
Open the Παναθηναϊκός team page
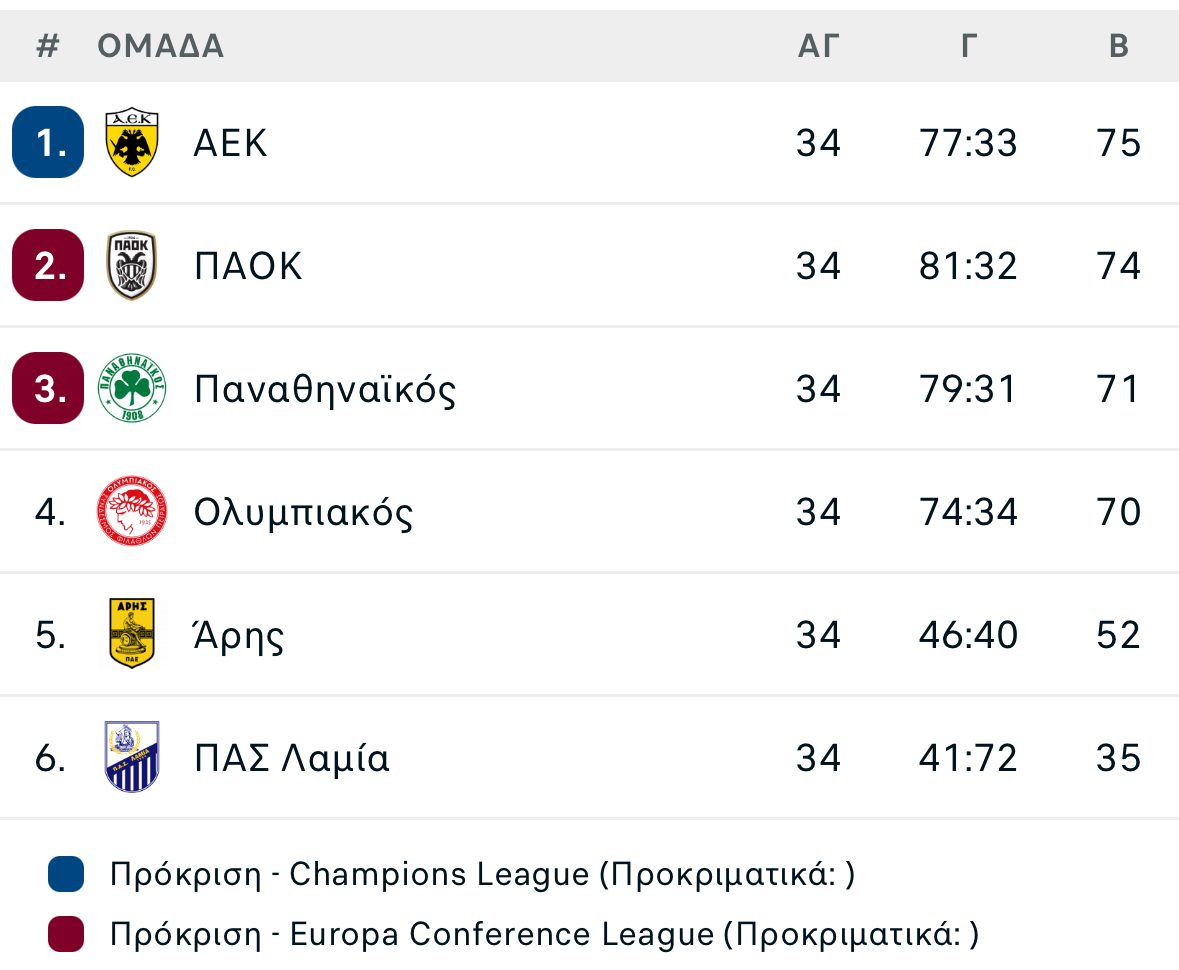coord(325,388)
